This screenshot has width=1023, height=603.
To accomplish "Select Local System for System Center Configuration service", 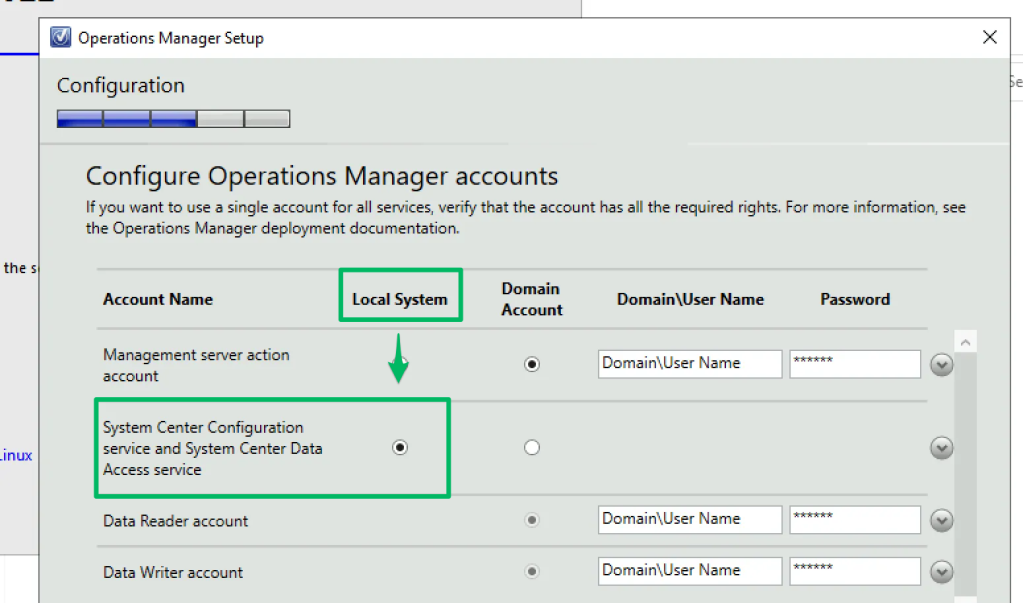I will tap(400, 448).
